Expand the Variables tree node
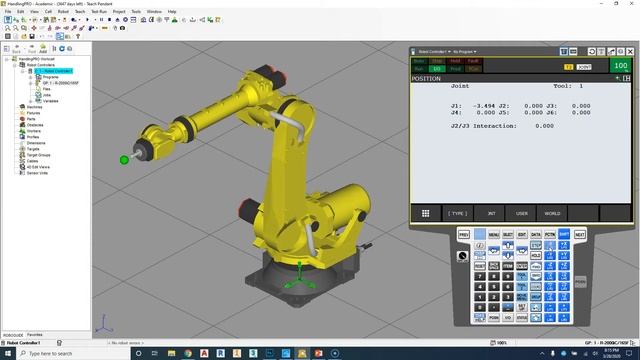This screenshot has width=640, height=360. click(x=31, y=101)
